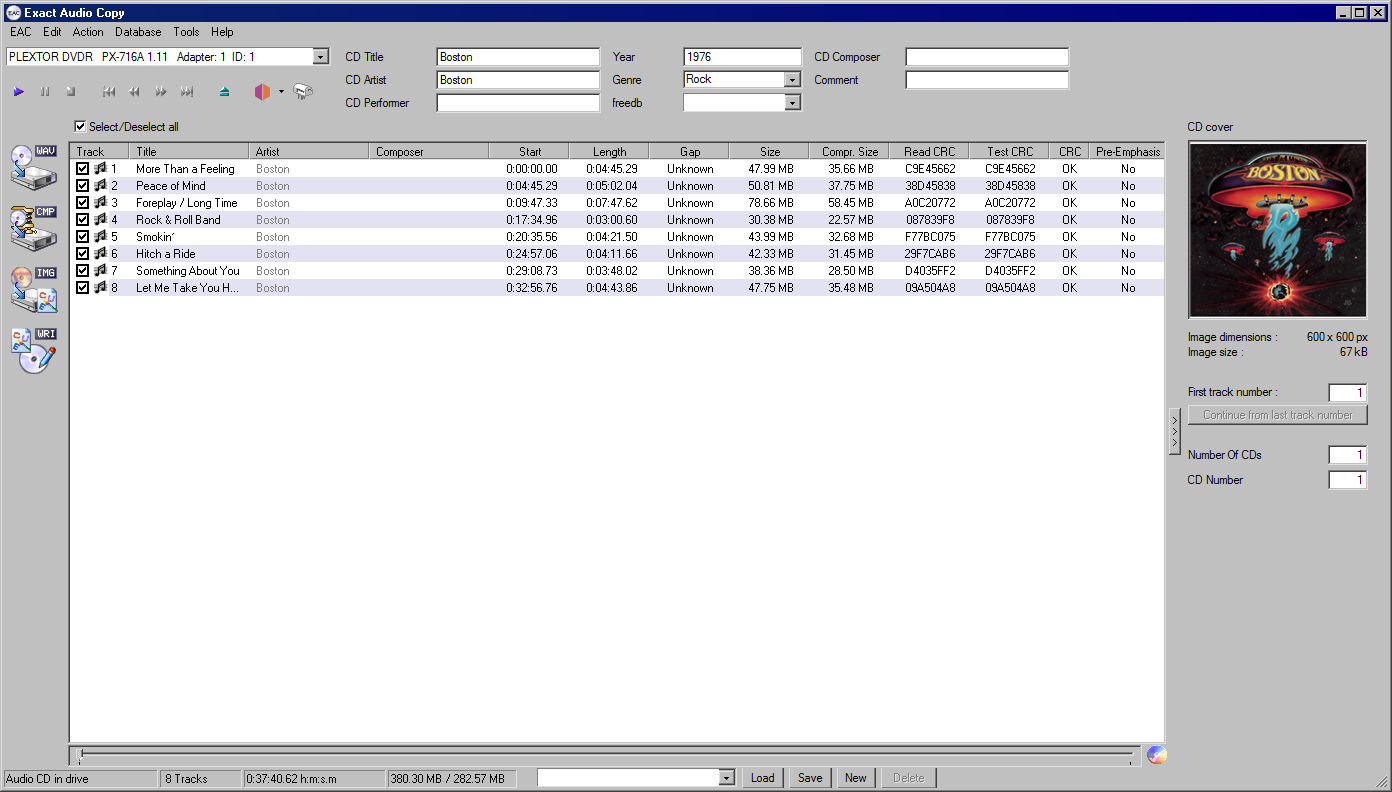Click the Number Of CDs field
1392x792 pixels.
[x=1347, y=455]
